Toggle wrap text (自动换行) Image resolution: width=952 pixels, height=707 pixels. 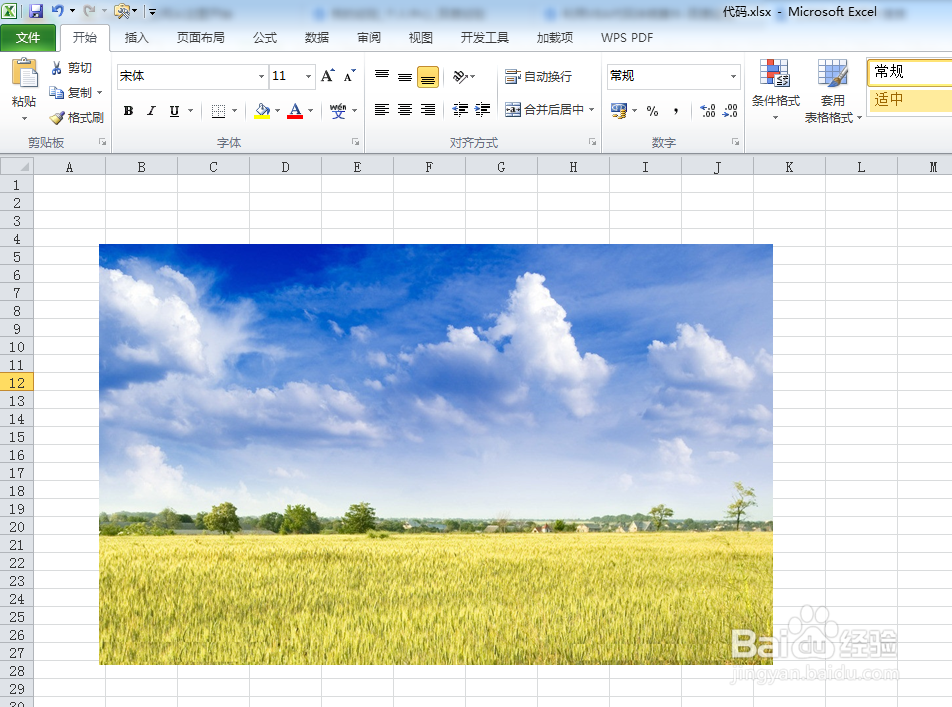[x=539, y=77]
